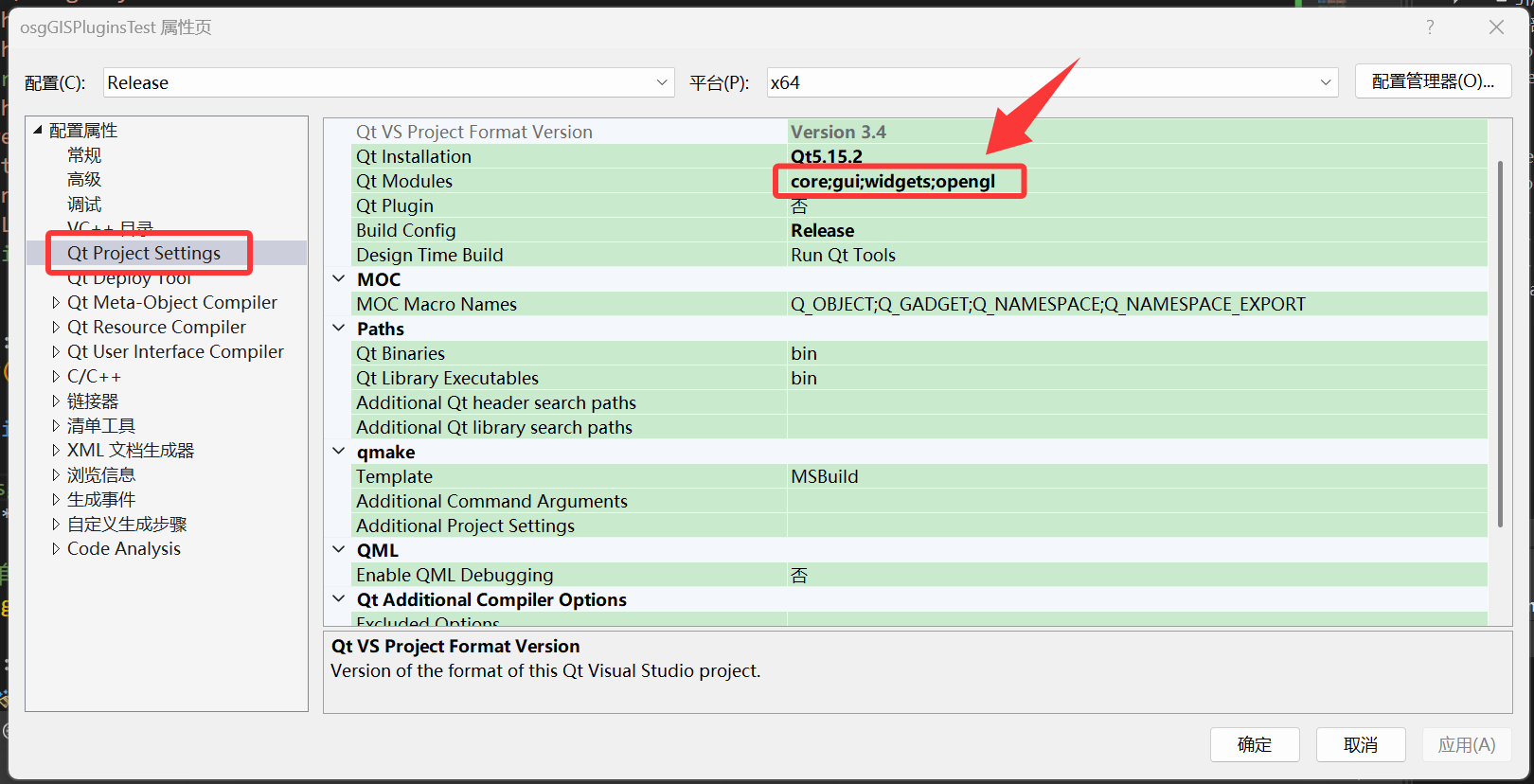Click Additional Qt header search paths row
This screenshot has width=1534, height=784.
919,402
